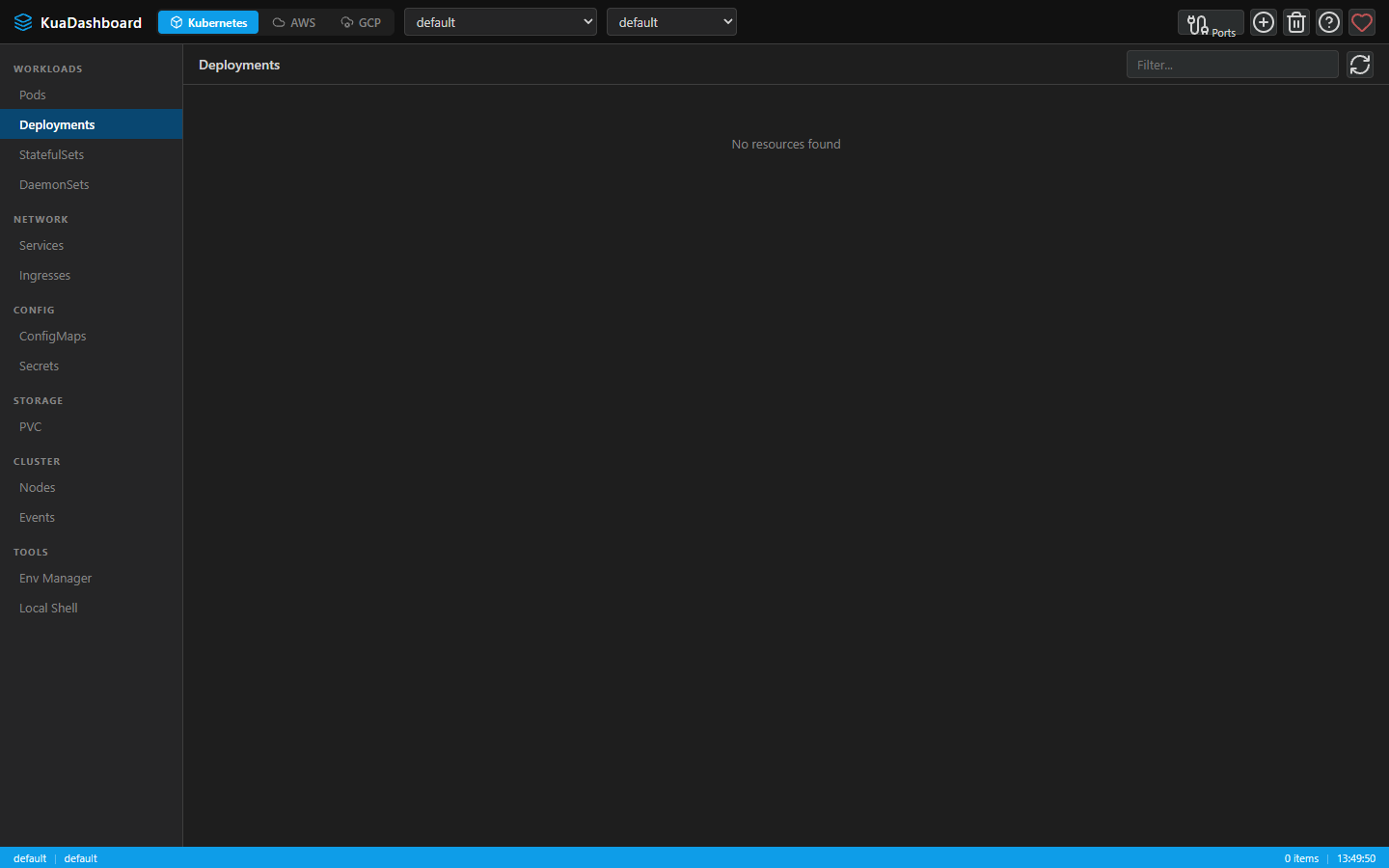Click the heart sponsor icon

click(1362, 22)
